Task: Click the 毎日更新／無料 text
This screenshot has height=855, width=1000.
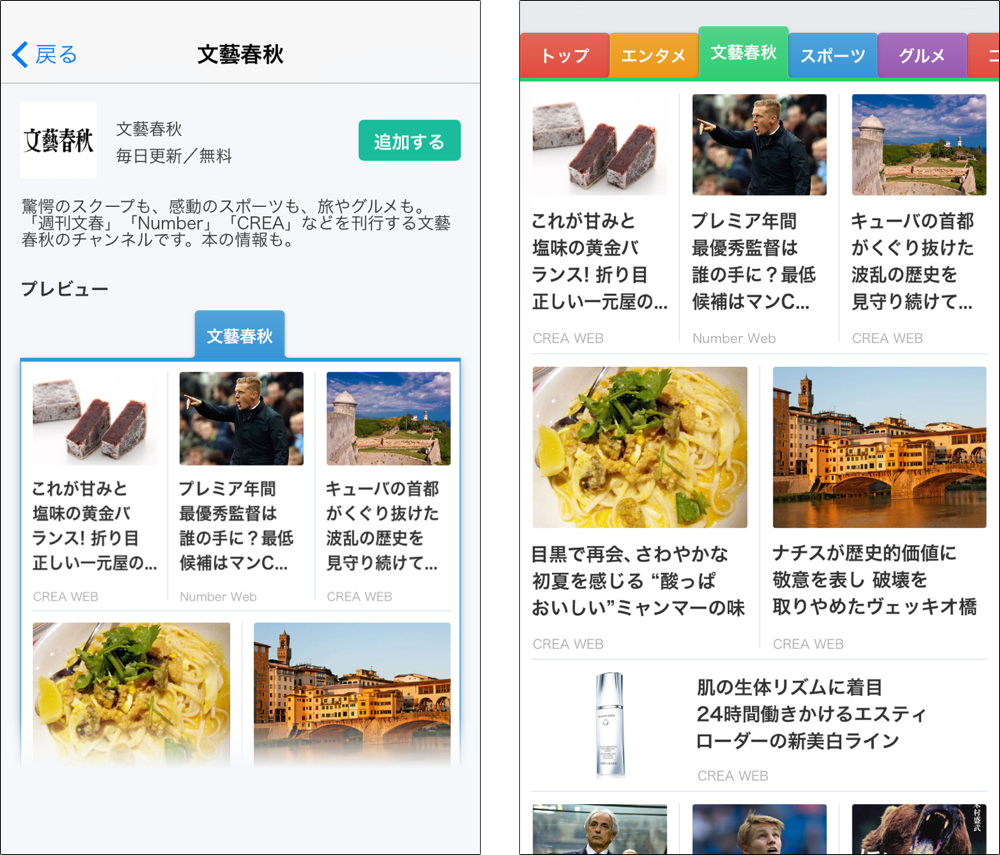Action: coord(174,156)
